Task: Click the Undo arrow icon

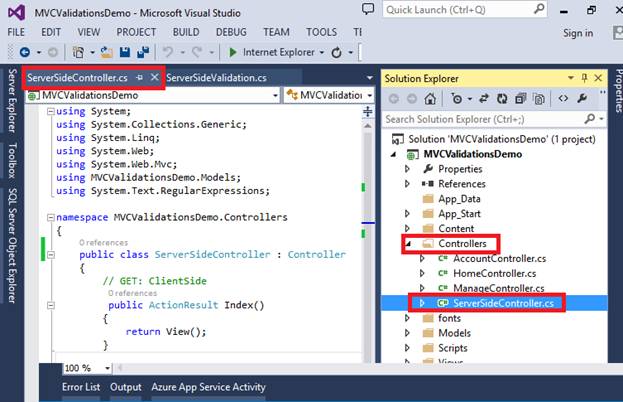Action: [168, 52]
